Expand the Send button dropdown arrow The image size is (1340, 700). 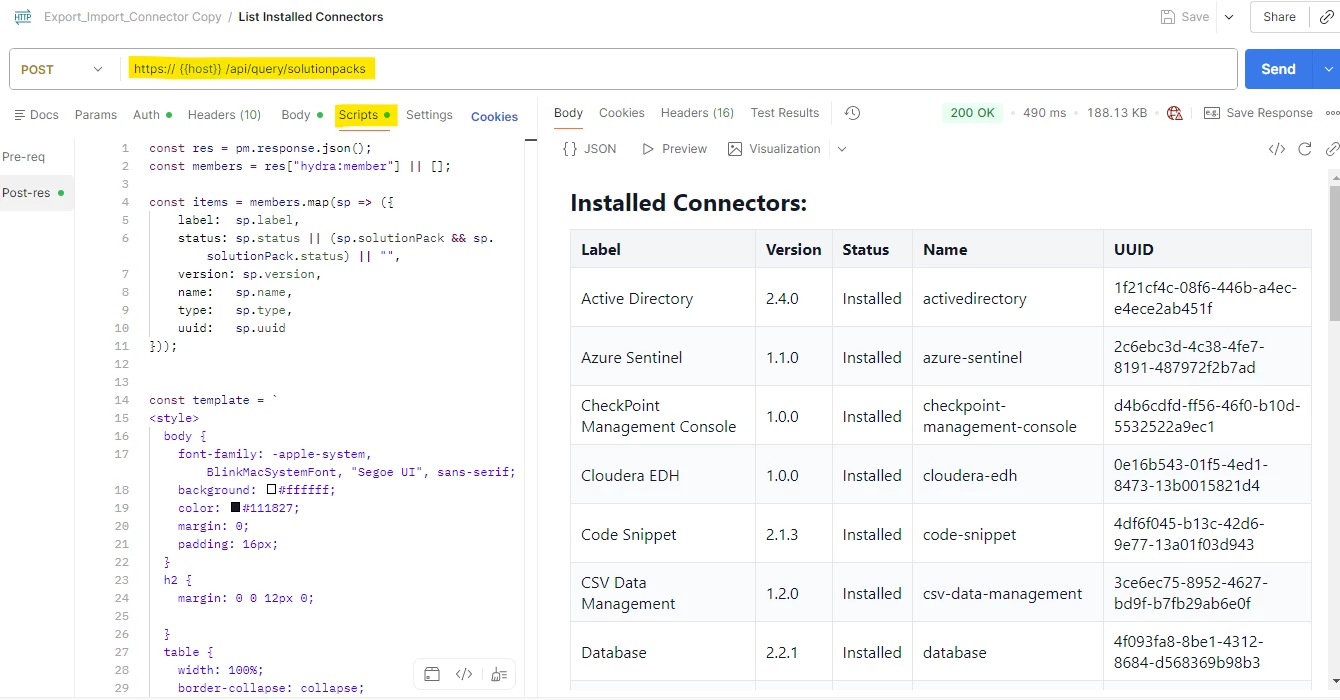tap(1329, 69)
